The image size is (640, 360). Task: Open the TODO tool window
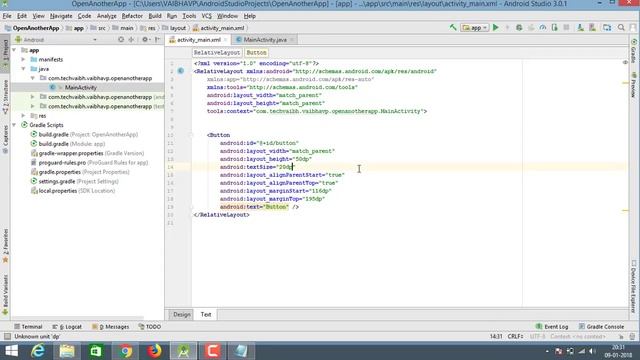click(149, 327)
